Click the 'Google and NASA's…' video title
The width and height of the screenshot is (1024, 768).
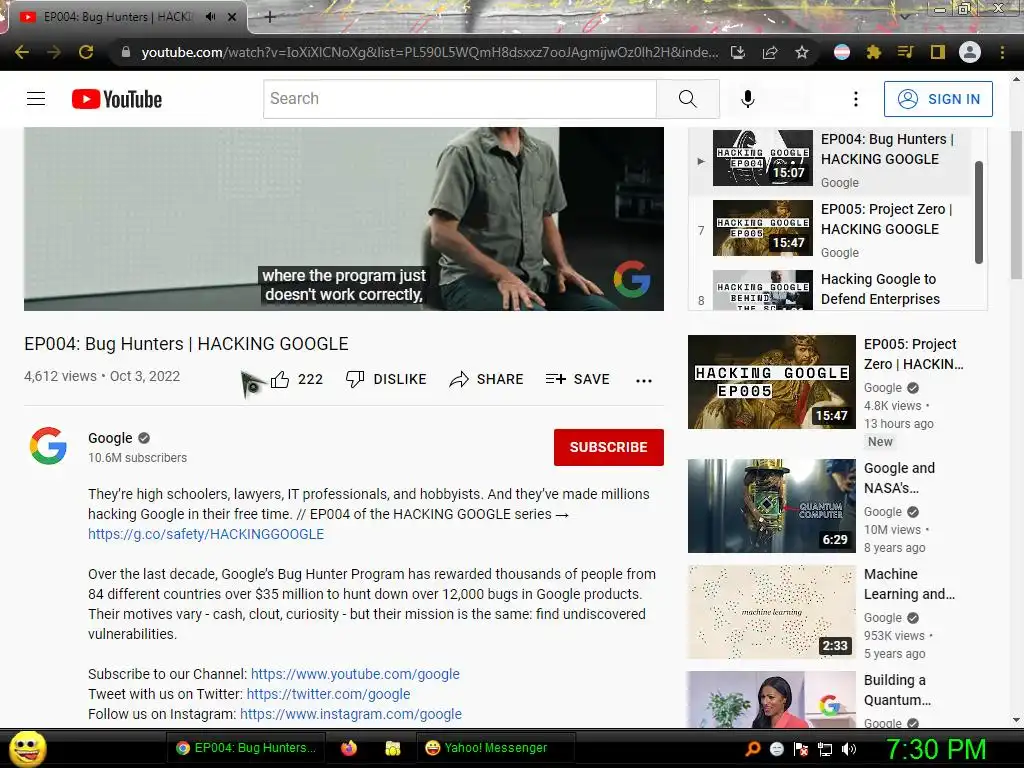[899, 478]
